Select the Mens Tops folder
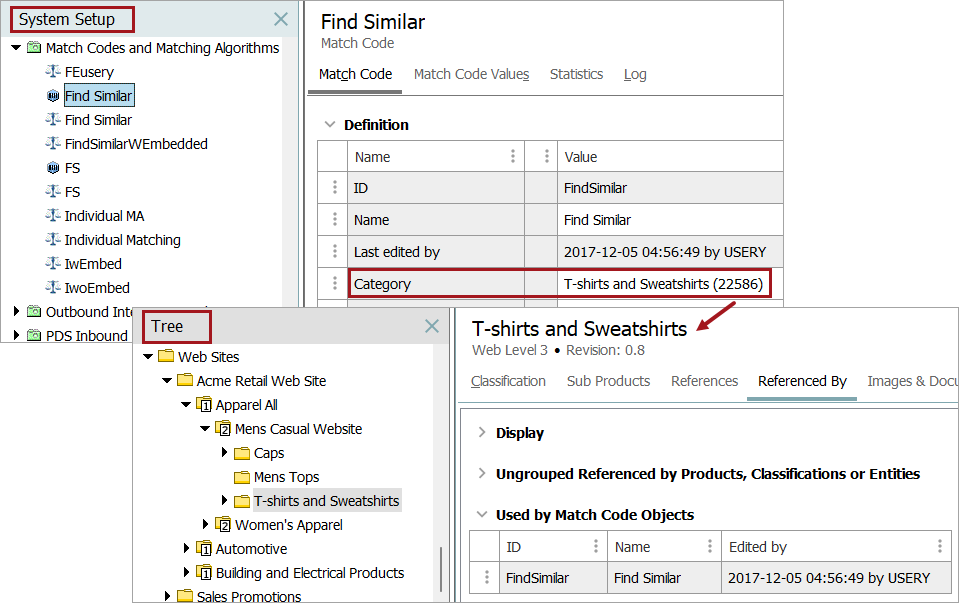Viewport: 959px width, 603px height. [x=286, y=477]
